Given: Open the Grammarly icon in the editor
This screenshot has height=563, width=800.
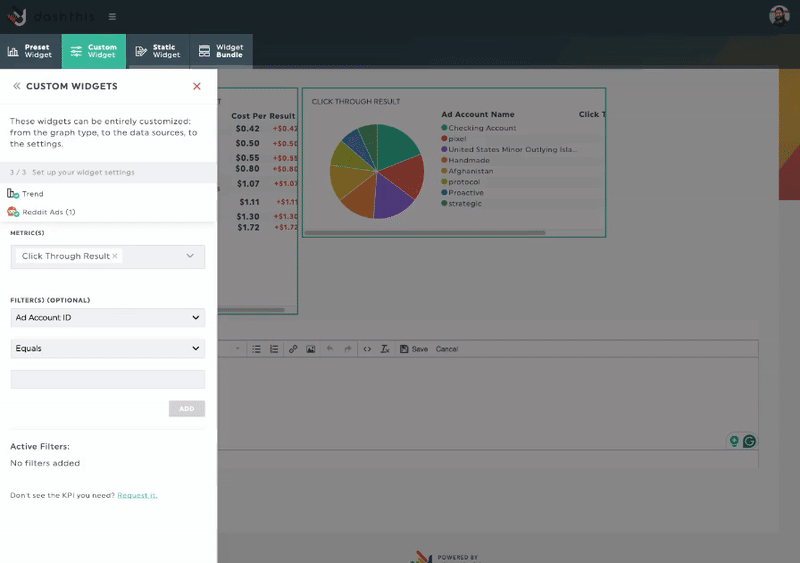Looking at the screenshot, I should tap(748, 441).
